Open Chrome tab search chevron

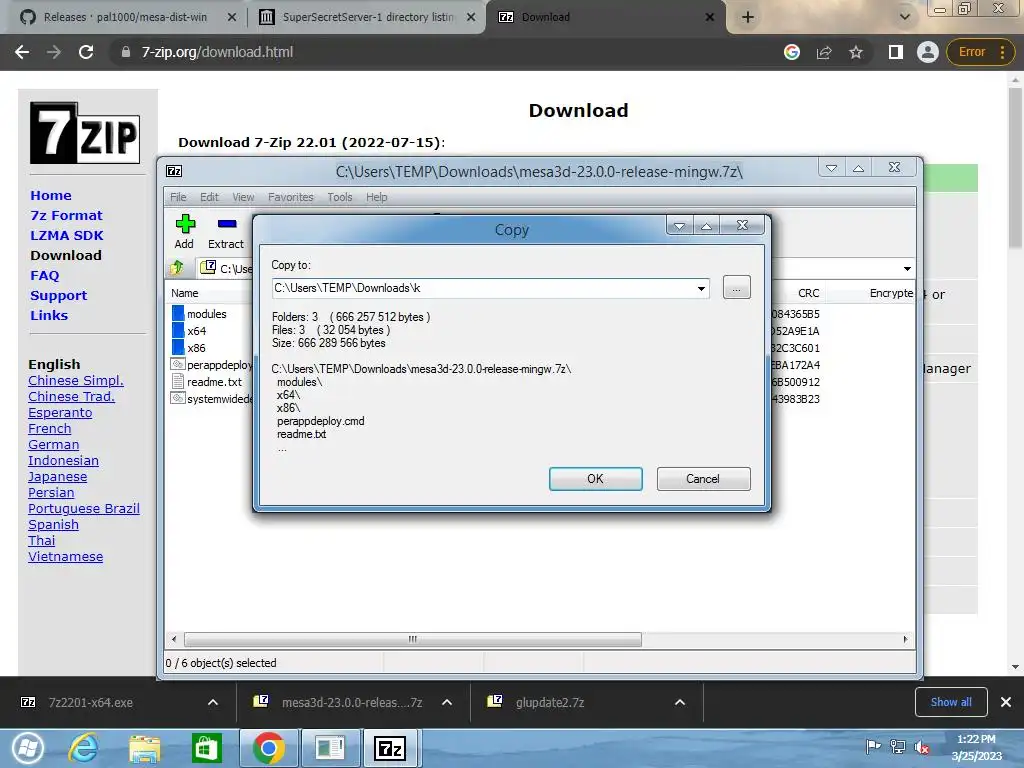click(904, 17)
